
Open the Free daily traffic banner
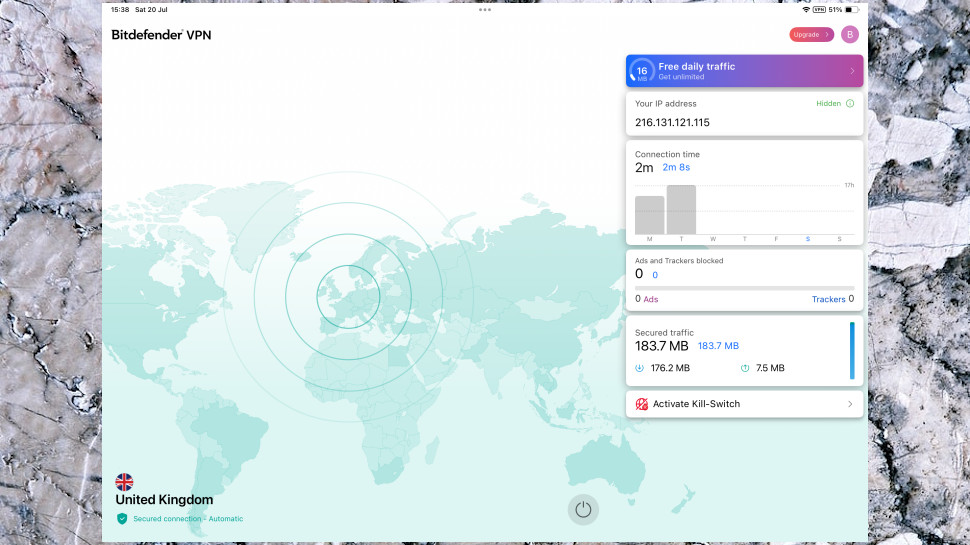[x=744, y=71]
